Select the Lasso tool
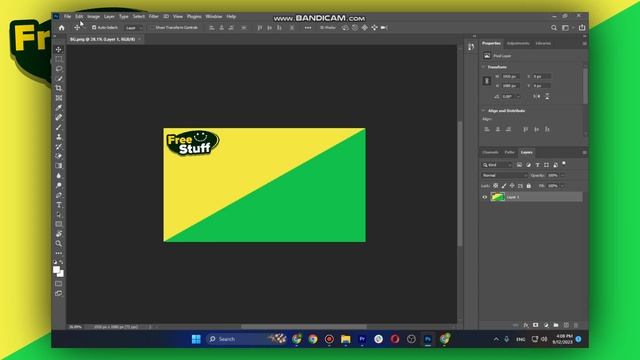This screenshot has height=360, width=640. click(x=59, y=69)
